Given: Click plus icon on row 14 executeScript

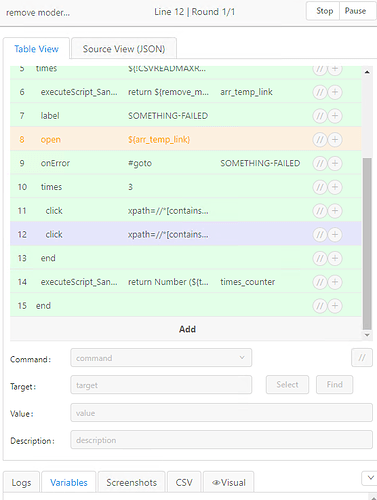Looking at the screenshot, I should pyautogui.click(x=335, y=282).
